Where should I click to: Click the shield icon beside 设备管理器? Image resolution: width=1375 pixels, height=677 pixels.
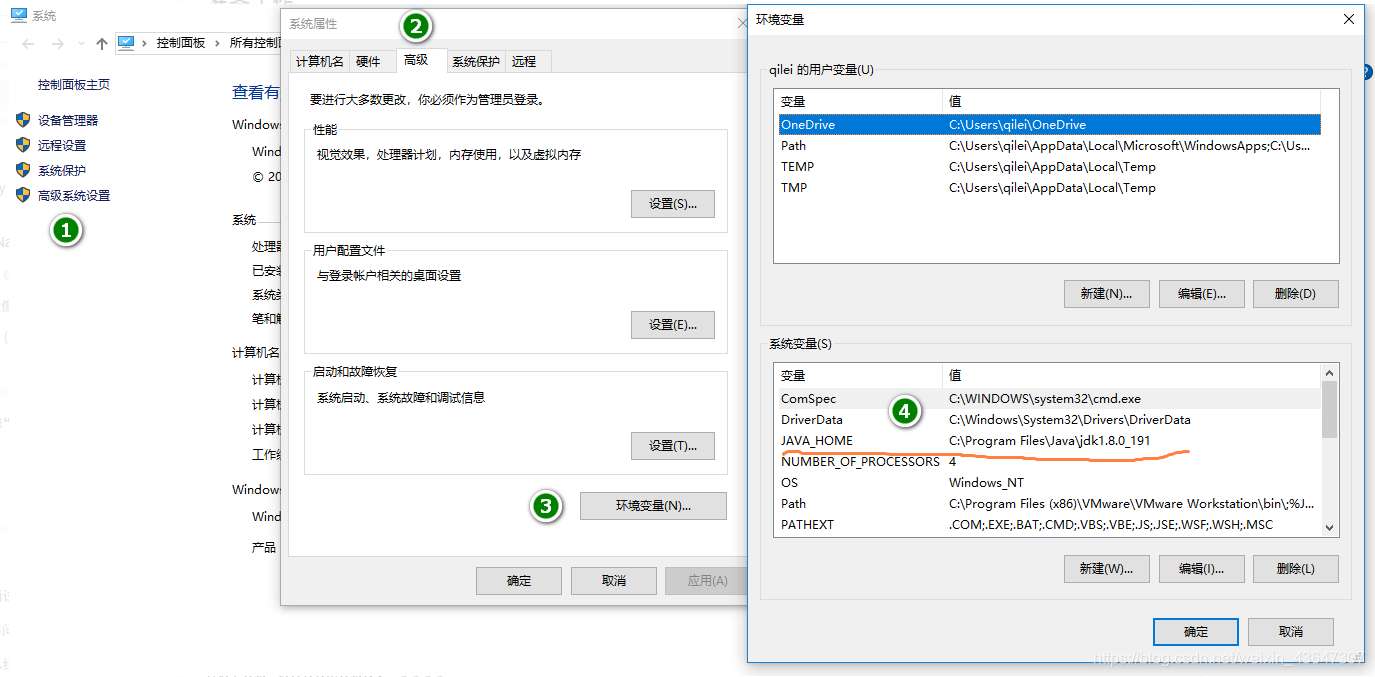tap(23, 120)
